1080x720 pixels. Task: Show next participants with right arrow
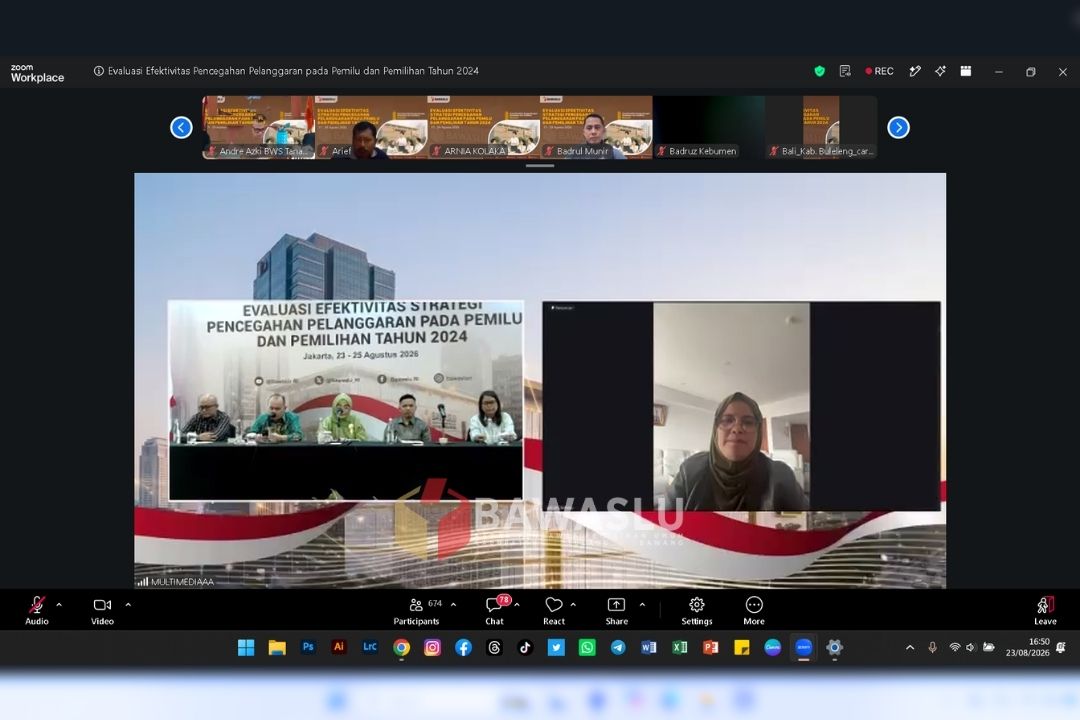tap(898, 127)
